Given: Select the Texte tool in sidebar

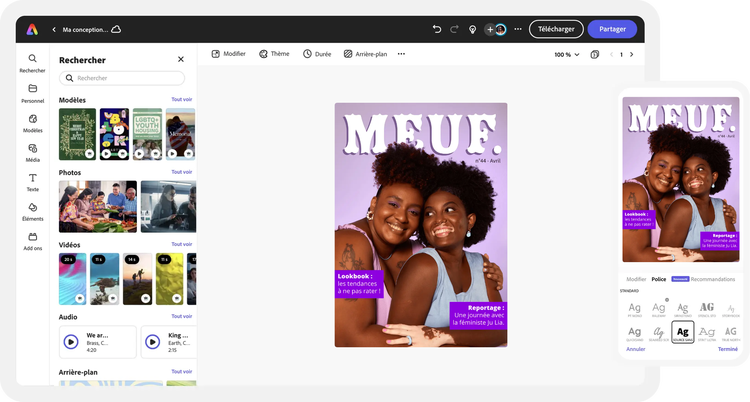Looking at the screenshot, I should (x=33, y=182).
